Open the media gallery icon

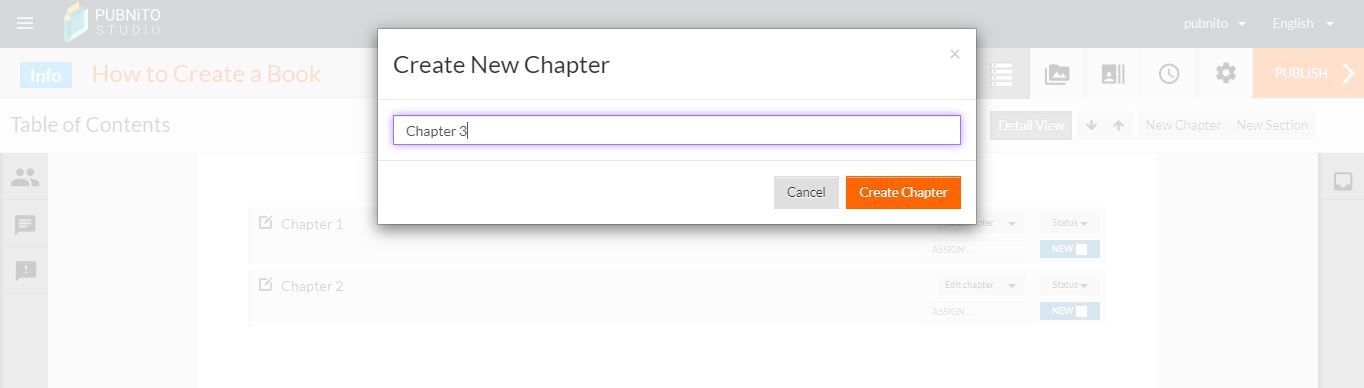(x=1057, y=73)
